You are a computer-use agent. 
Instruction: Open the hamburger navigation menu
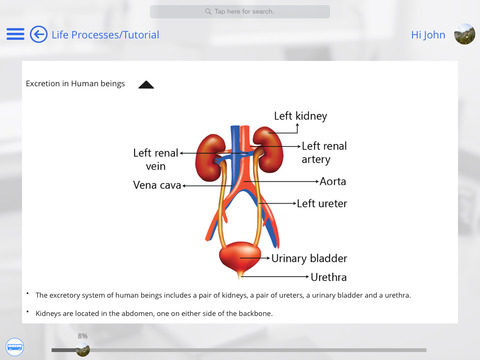15,34
